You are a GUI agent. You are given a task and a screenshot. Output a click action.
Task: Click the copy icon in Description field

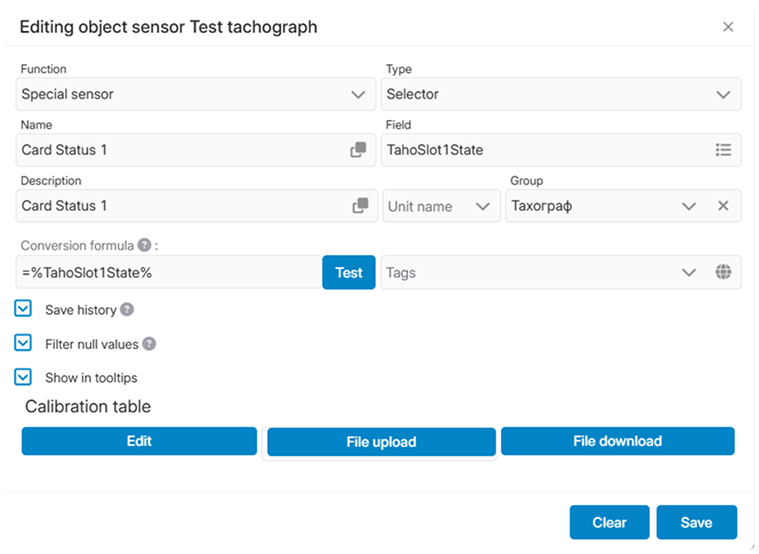pos(360,206)
